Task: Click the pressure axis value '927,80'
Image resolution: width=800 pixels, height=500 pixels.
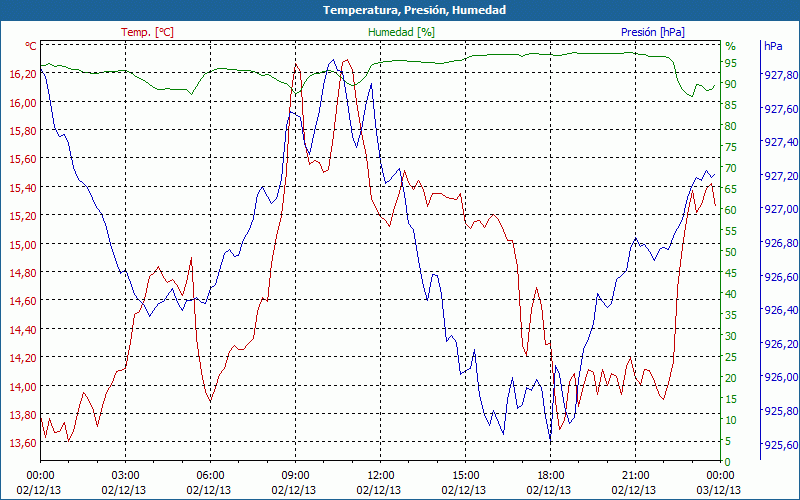Action: click(x=780, y=75)
